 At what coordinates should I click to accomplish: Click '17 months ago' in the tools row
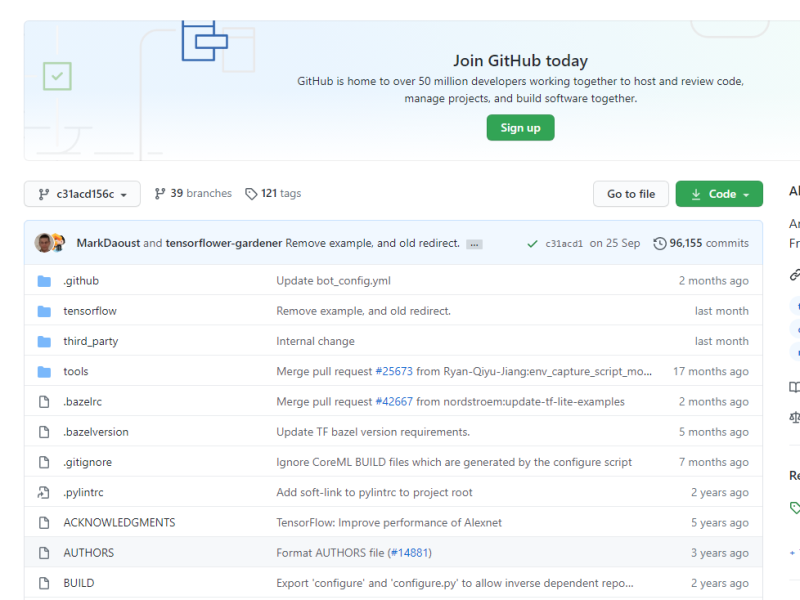click(x=711, y=371)
